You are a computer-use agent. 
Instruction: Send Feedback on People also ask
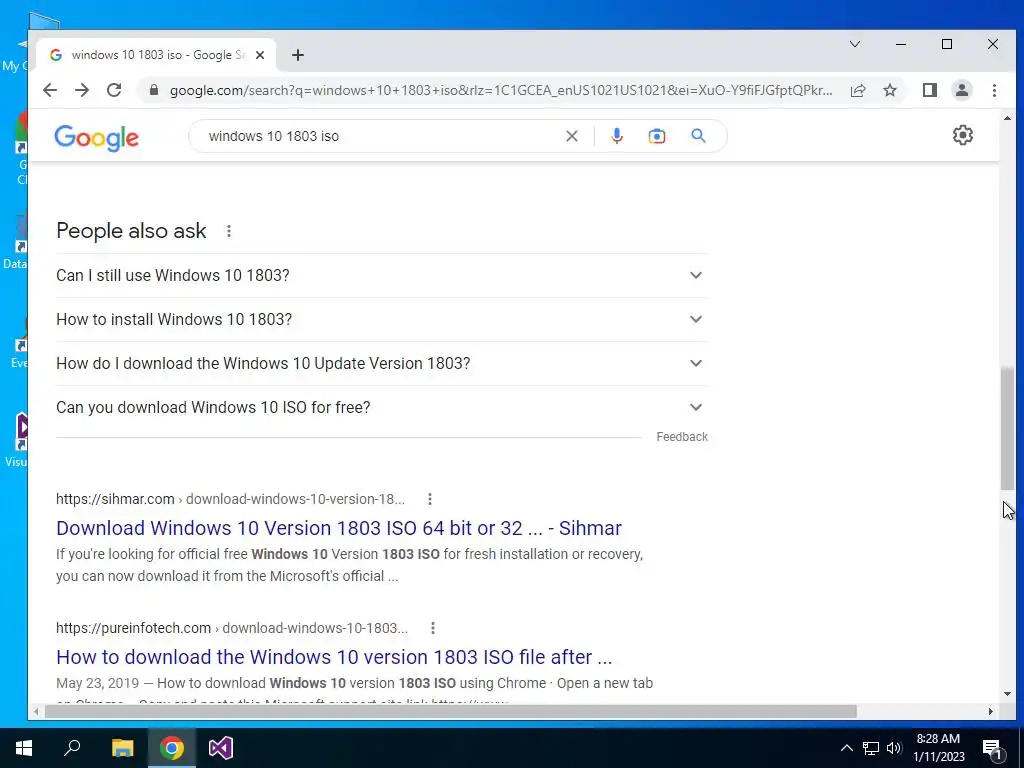(682, 437)
